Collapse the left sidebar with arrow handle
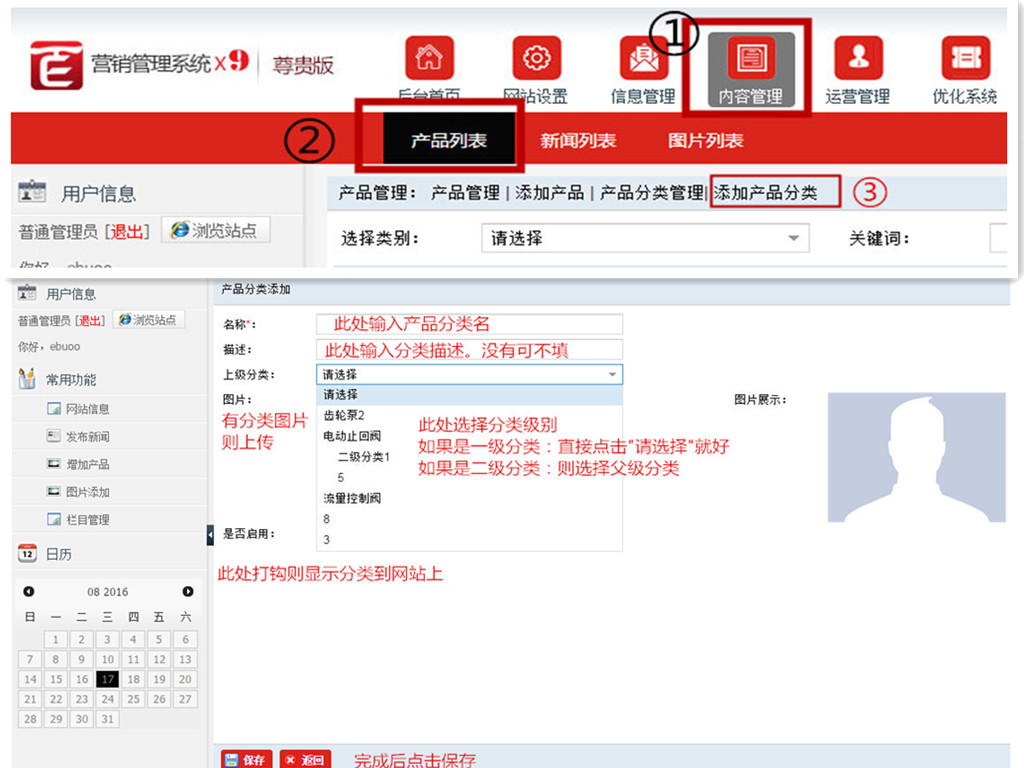 click(x=210, y=536)
